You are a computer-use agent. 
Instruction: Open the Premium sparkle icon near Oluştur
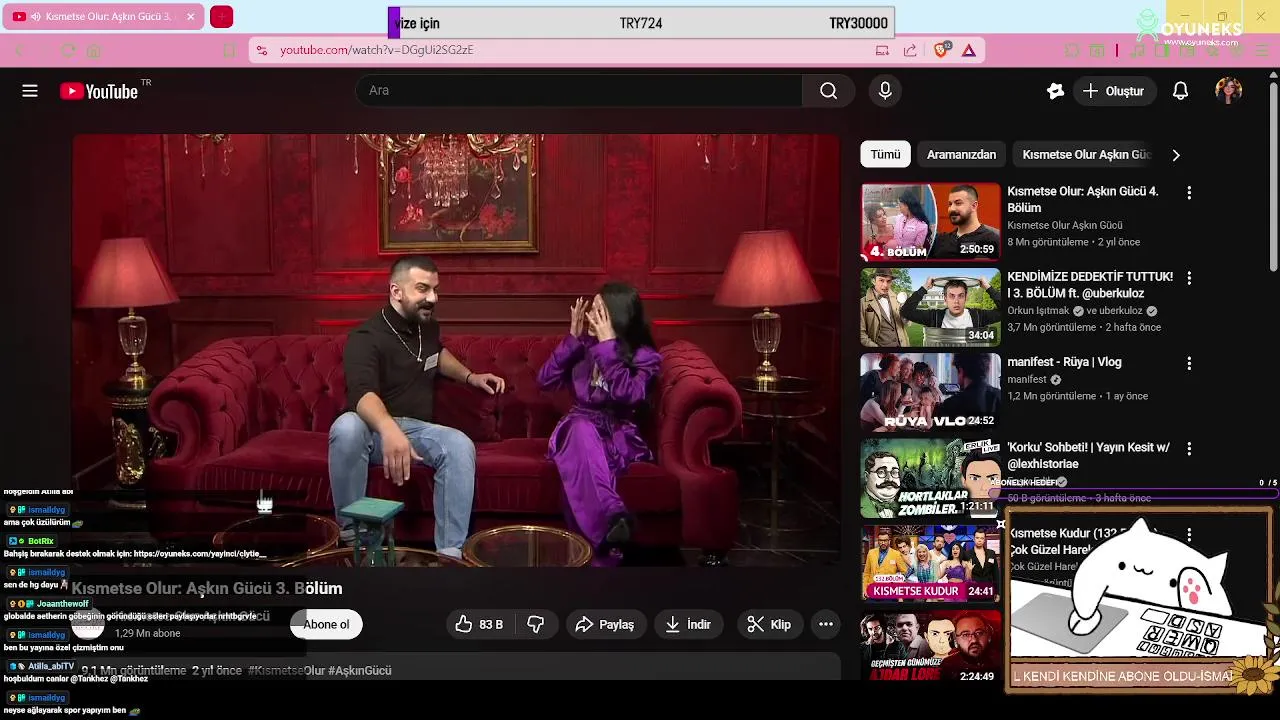(x=1055, y=91)
